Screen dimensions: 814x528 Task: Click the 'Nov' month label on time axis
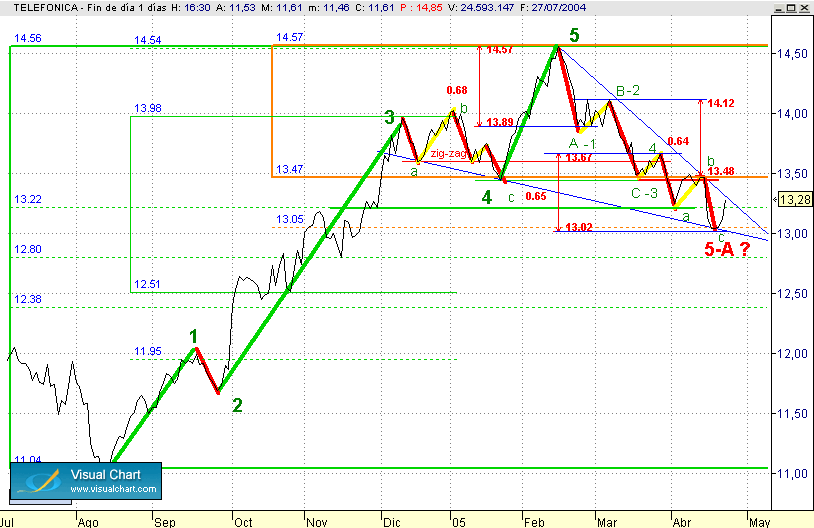[317, 522]
